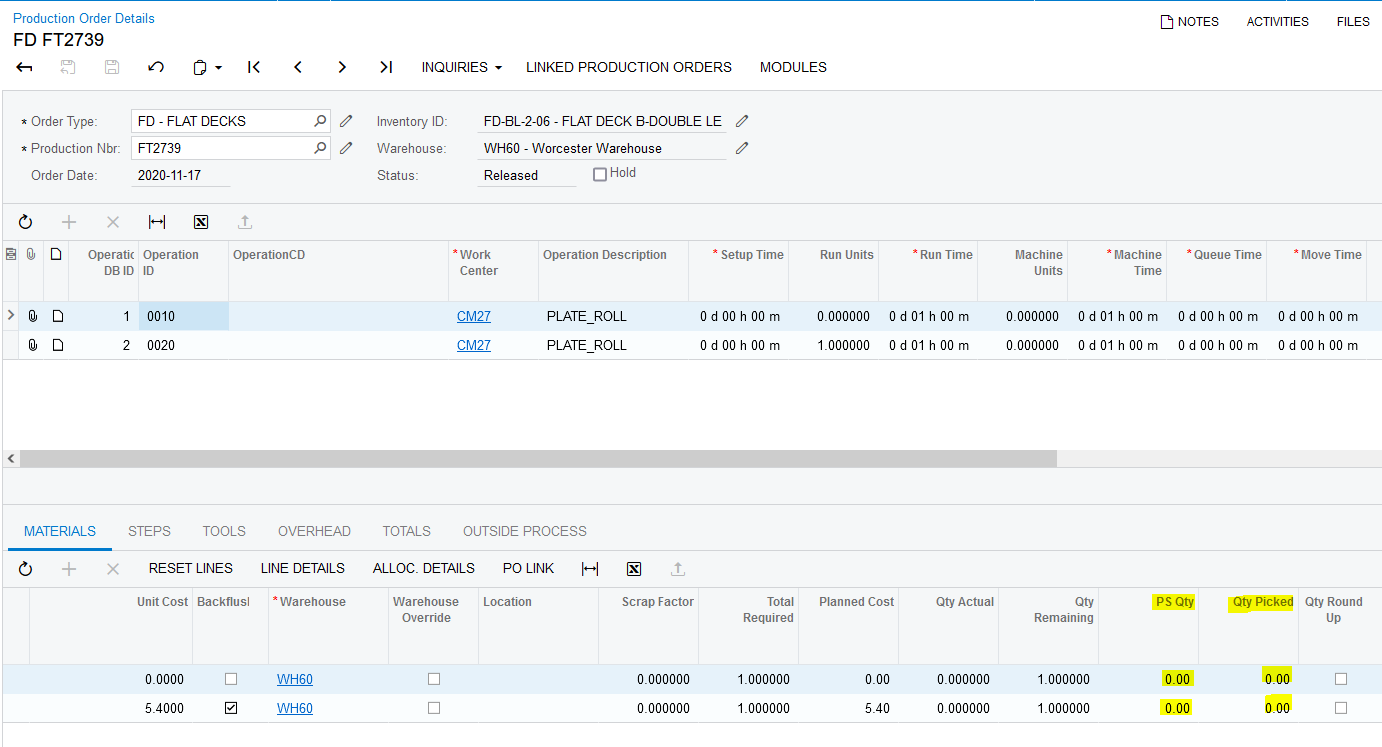Switch to the Overhead tab

point(314,531)
